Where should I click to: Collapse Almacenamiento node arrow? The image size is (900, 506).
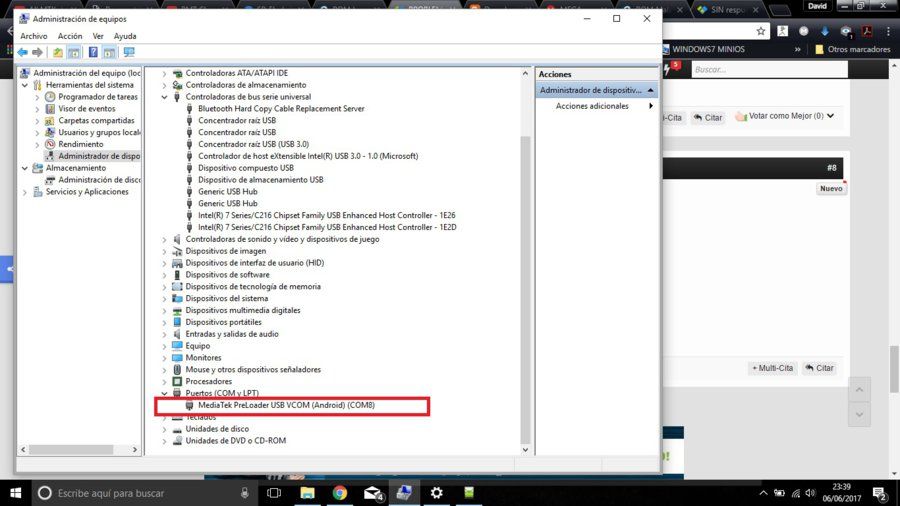[25, 168]
